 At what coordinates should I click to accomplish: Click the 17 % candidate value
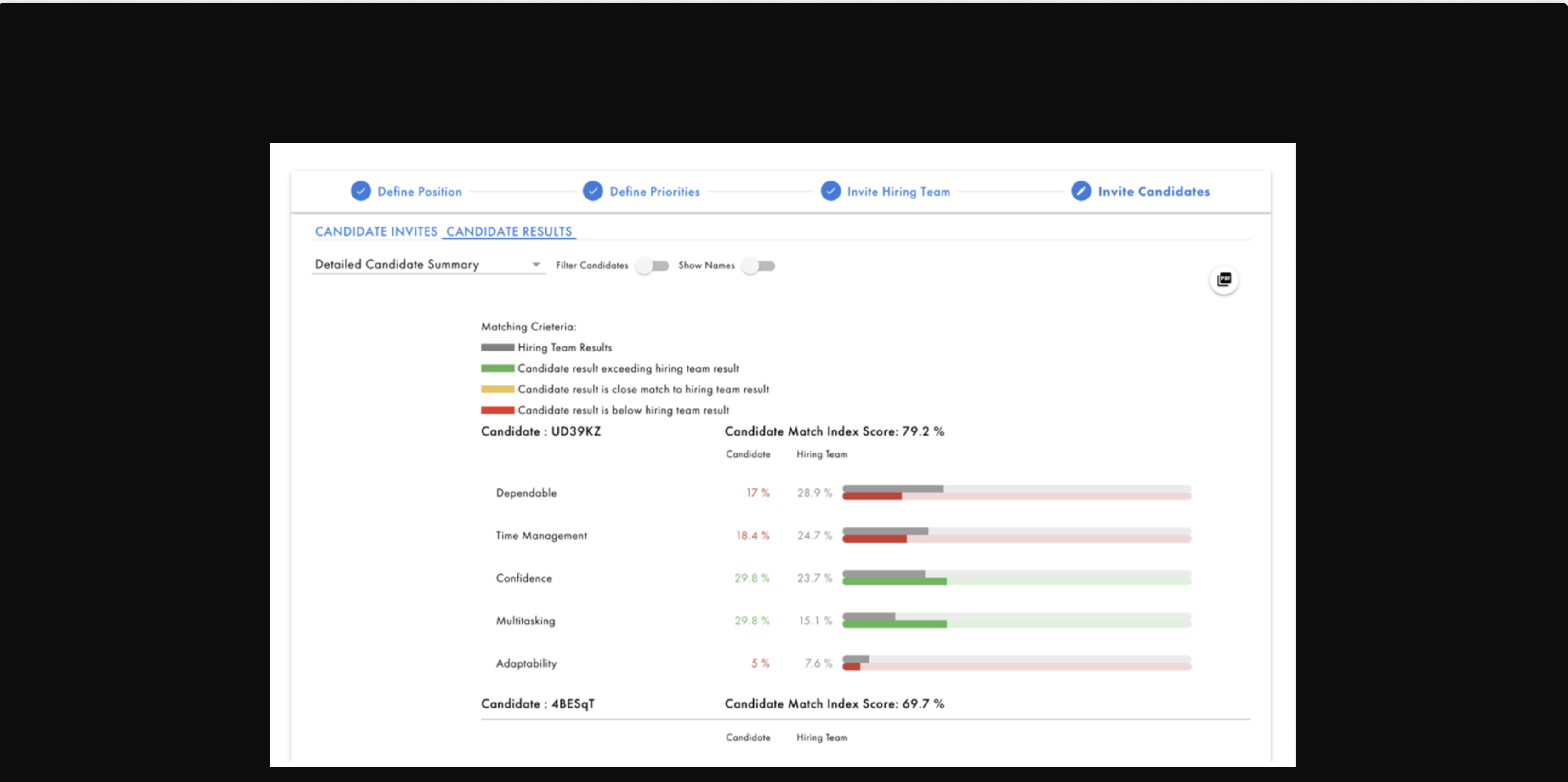tap(758, 493)
